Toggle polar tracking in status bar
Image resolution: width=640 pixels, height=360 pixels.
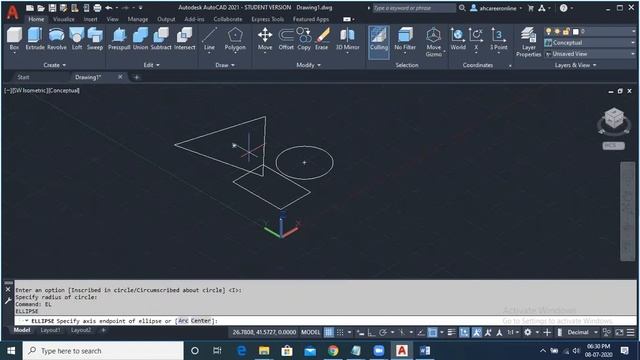[383, 332]
